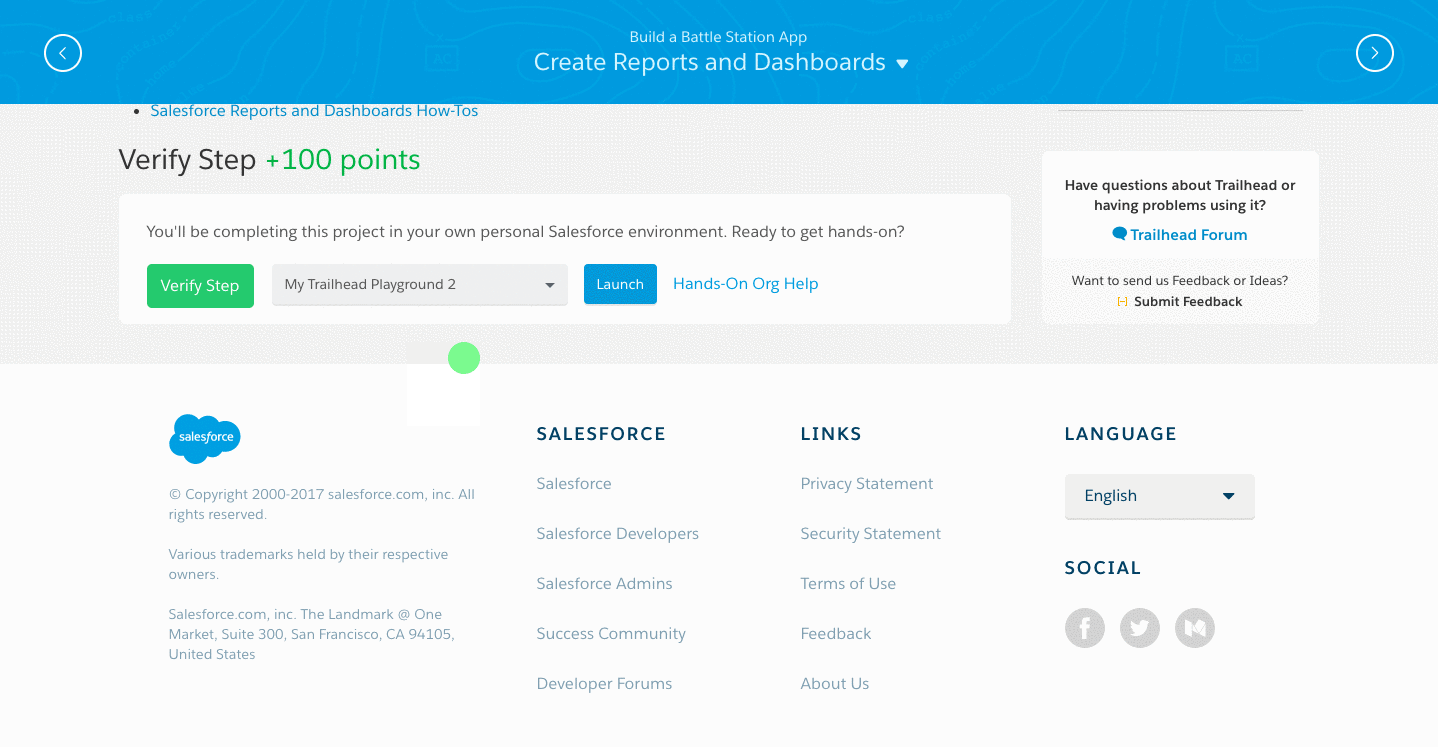
Task: Click Submit Feedback link
Action: (1188, 302)
